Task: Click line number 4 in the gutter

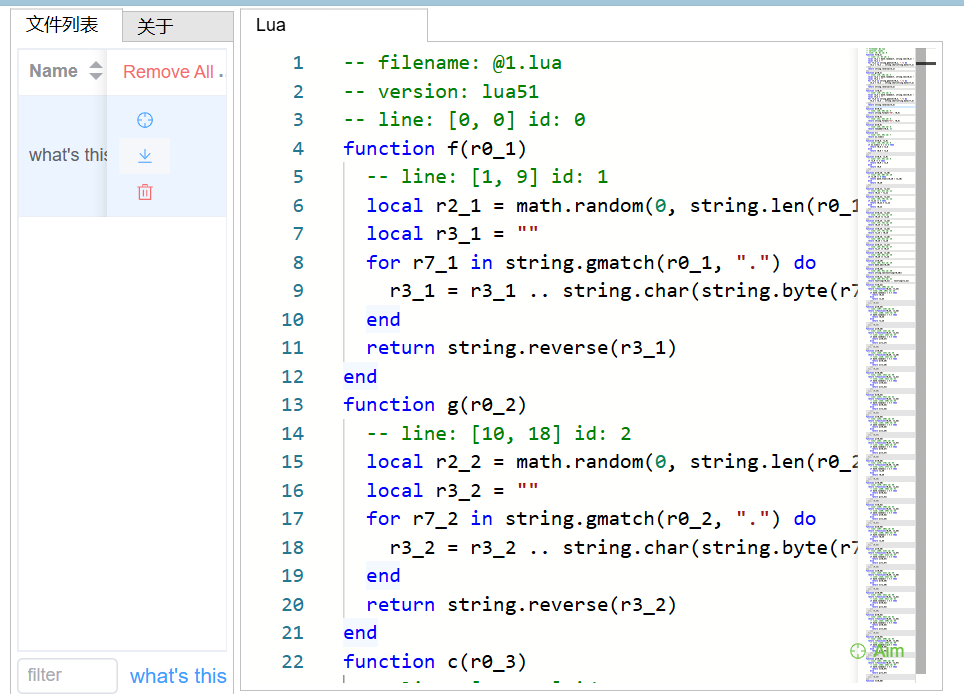Action: pyautogui.click(x=298, y=148)
